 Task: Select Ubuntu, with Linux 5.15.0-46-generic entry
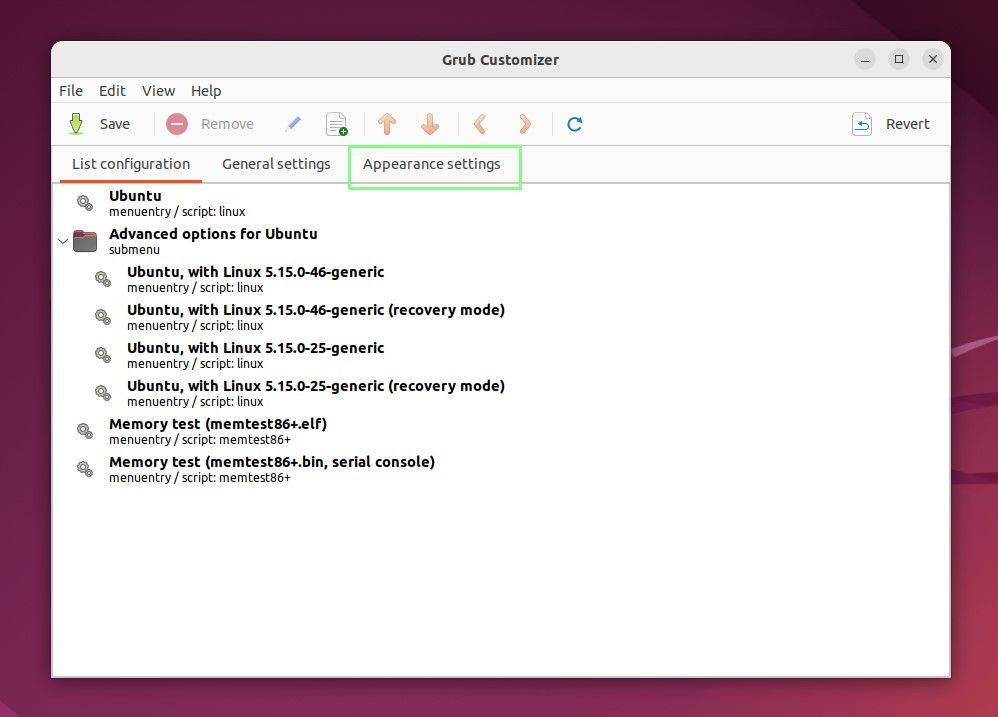pos(255,271)
